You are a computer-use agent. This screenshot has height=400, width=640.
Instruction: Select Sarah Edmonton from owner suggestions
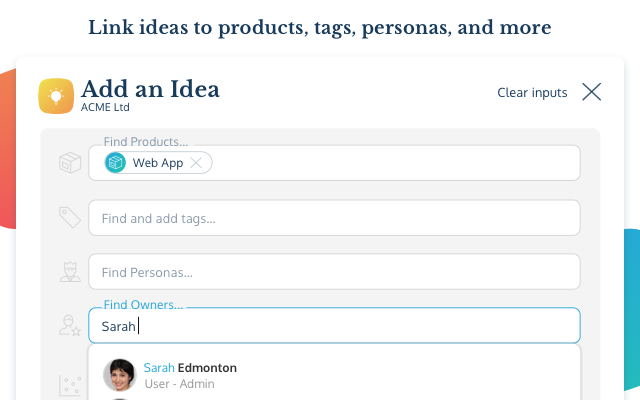pos(334,375)
